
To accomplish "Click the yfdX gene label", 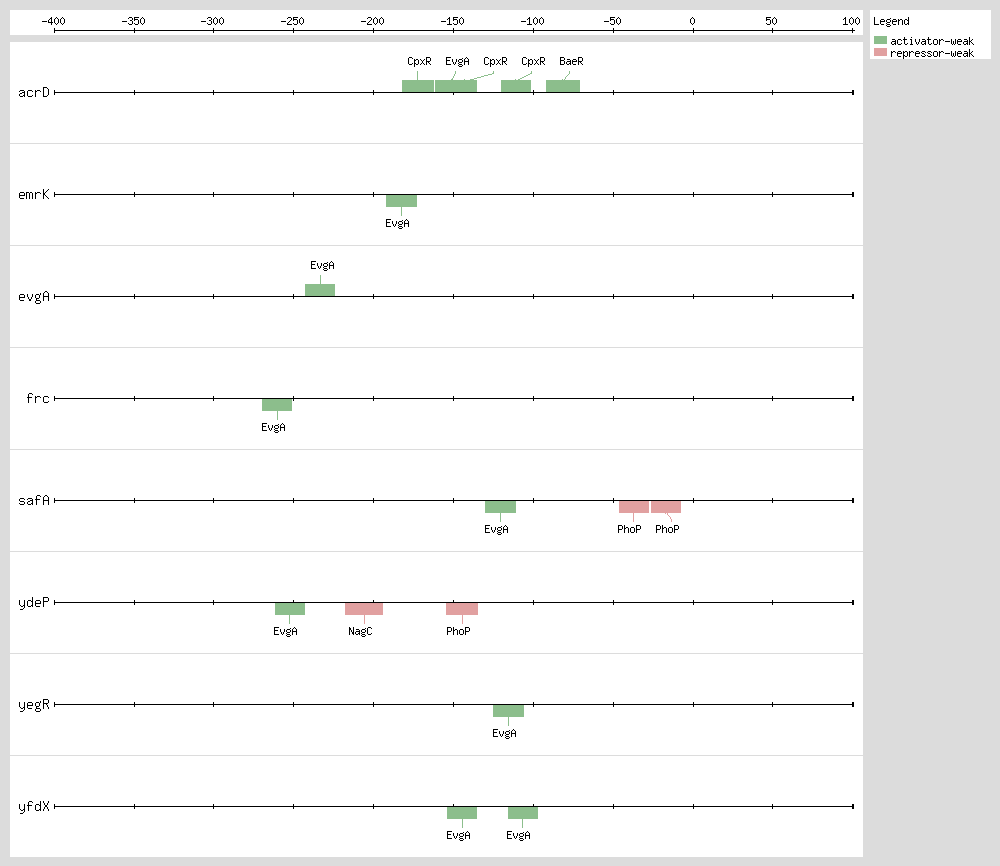I will pyautogui.click(x=34, y=807).
